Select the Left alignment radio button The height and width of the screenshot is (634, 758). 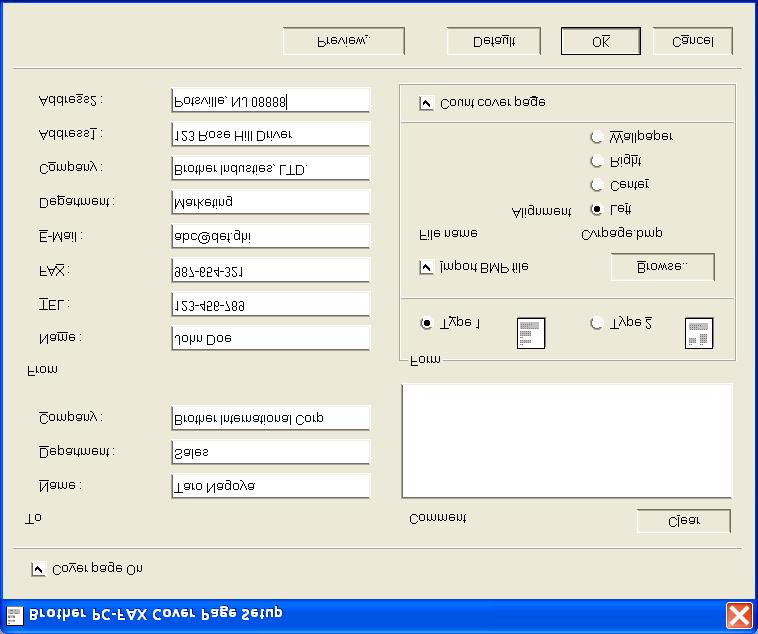pos(597,209)
